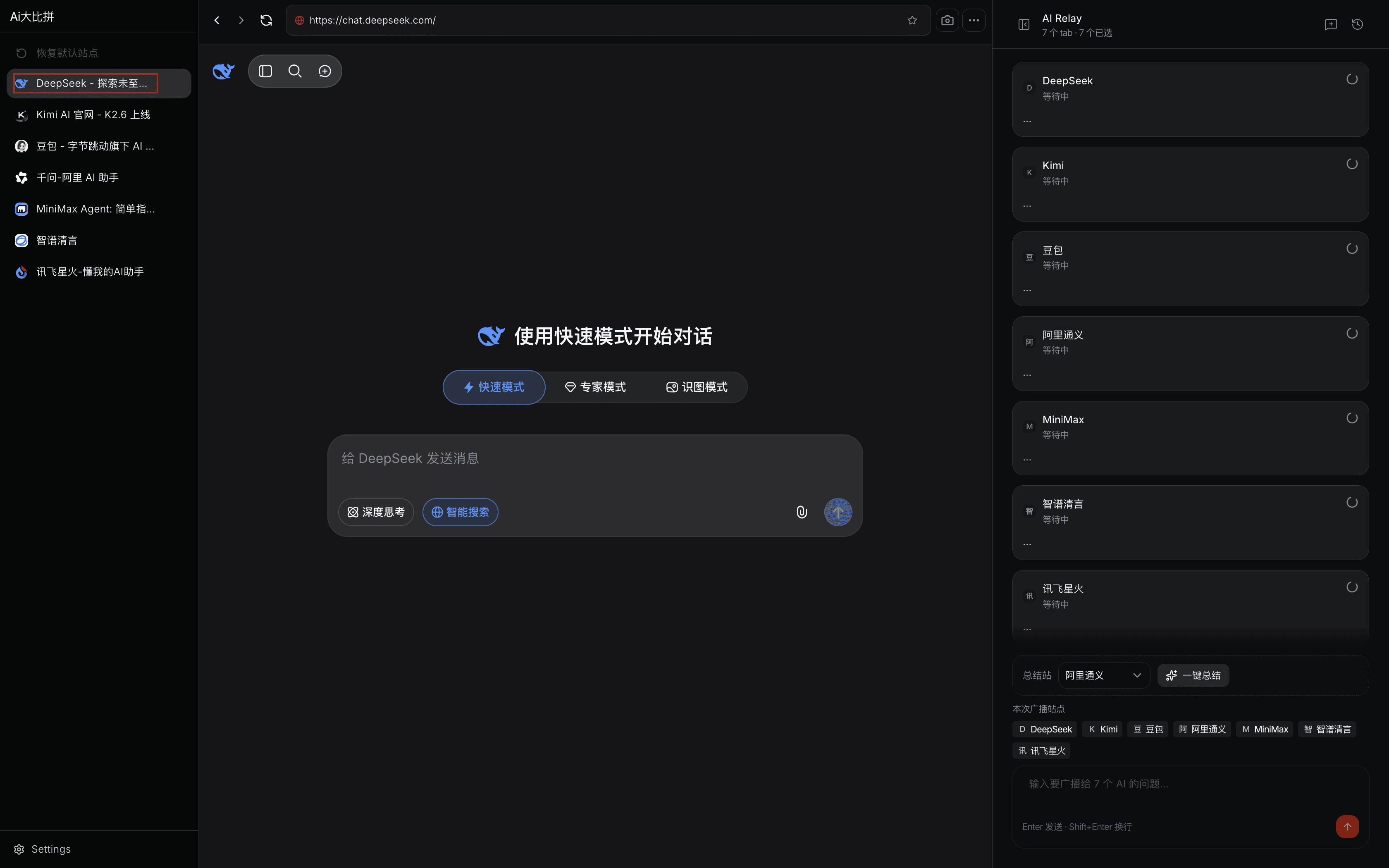The width and height of the screenshot is (1389, 868).
Task: Select 识图模式 image mode tab
Action: coord(697,388)
